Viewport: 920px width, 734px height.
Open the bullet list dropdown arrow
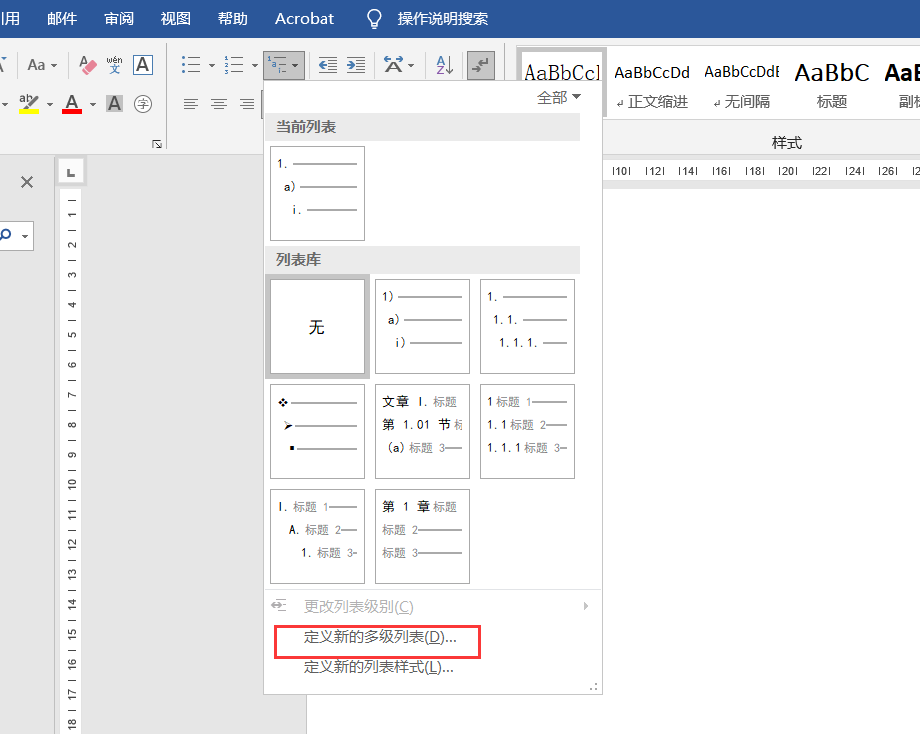pyautogui.click(x=211, y=65)
